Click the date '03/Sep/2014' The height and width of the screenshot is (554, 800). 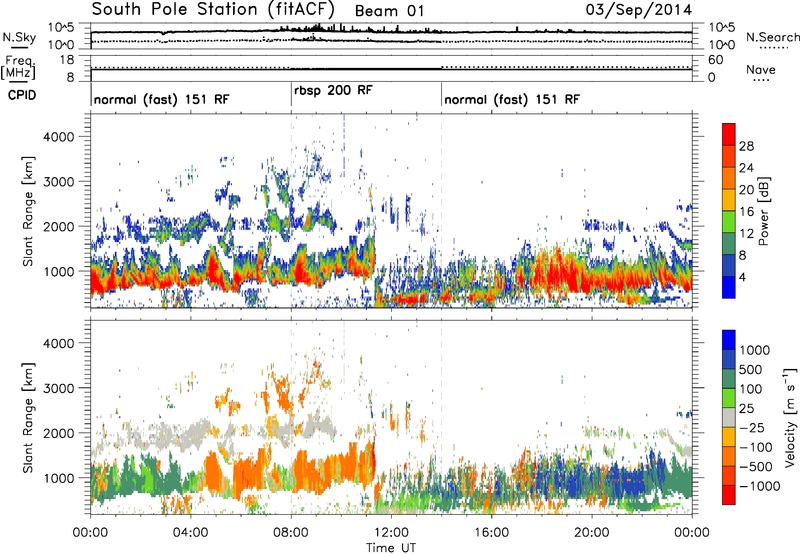click(x=639, y=9)
